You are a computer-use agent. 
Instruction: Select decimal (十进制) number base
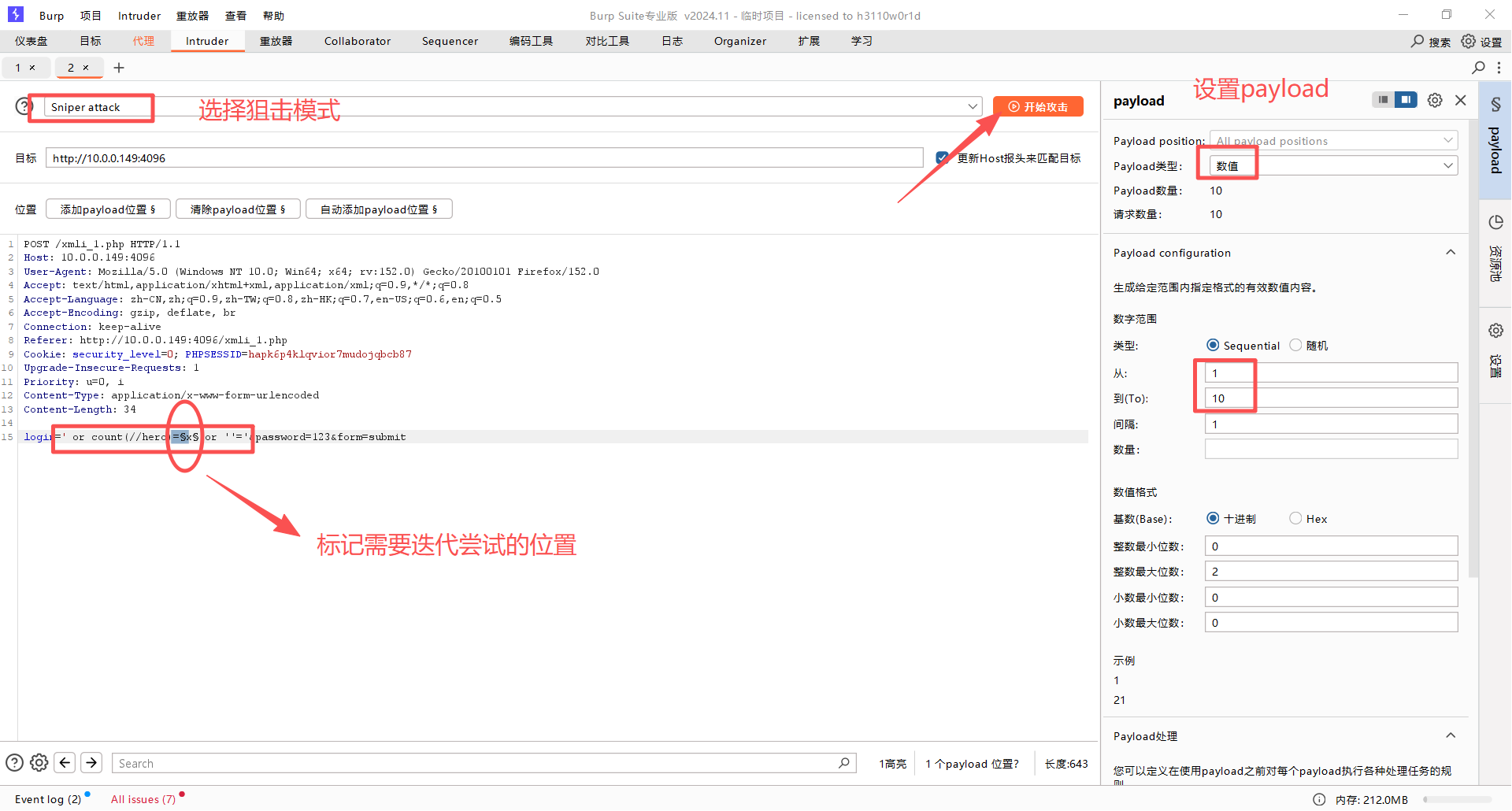coord(1213,518)
